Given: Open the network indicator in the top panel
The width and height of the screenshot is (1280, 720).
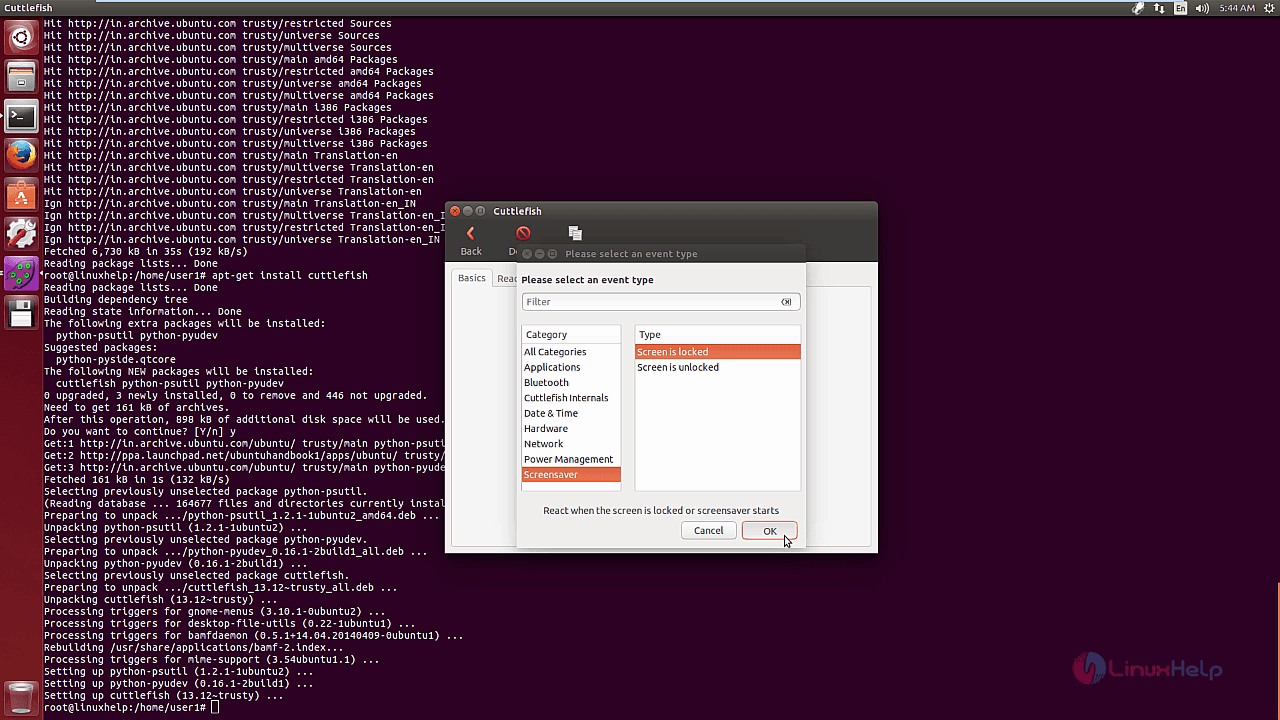Looking at the screenshot, I should click(1160, 8).
